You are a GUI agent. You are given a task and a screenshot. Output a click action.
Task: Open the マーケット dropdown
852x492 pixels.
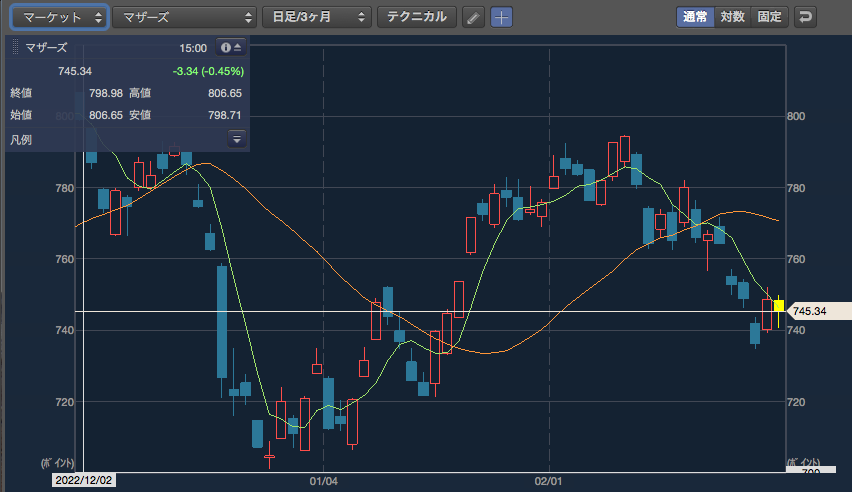[59, 17]
